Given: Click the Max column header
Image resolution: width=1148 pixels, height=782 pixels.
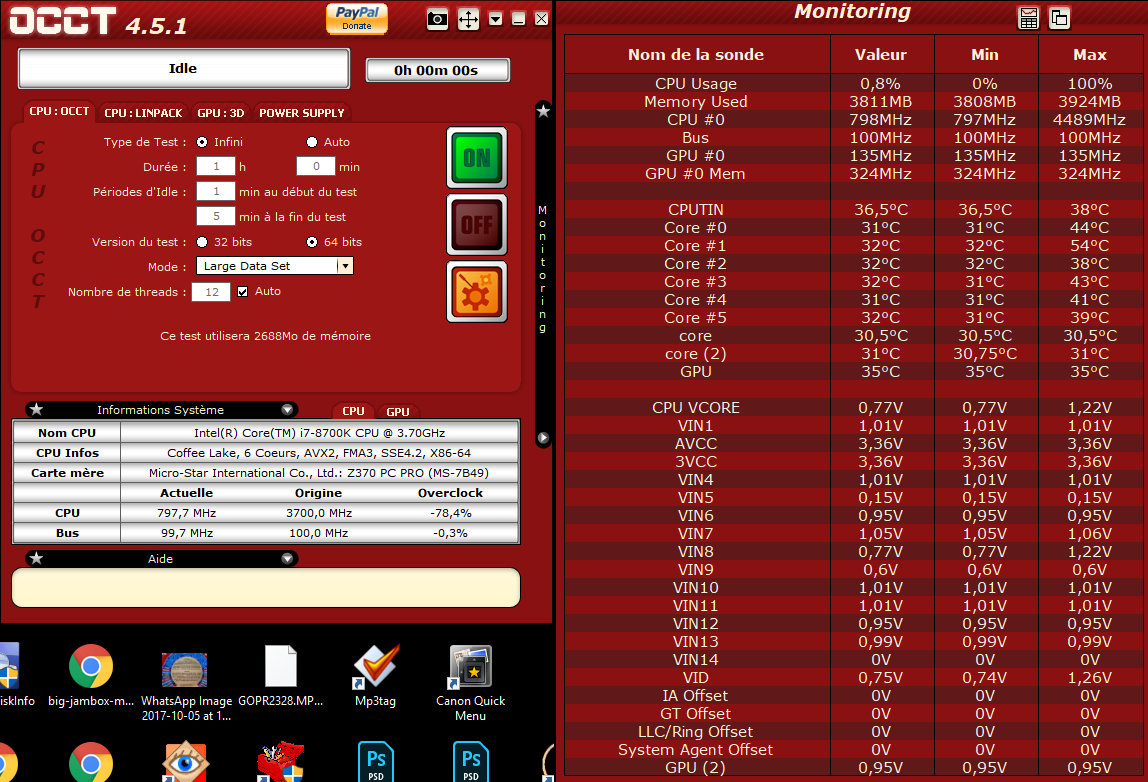Looking at the screenshot, I should (1089, 54).
